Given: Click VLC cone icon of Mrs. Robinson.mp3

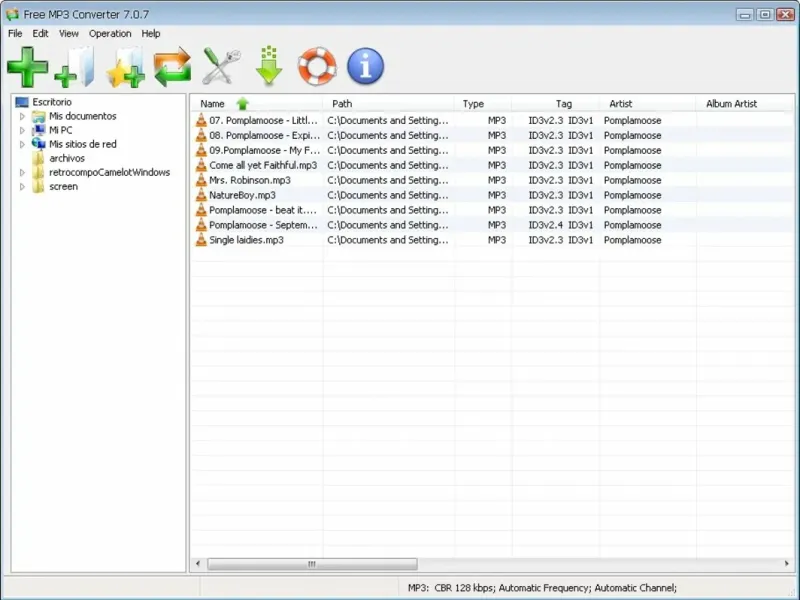Looking at the screenshot, I should (201, 180).
